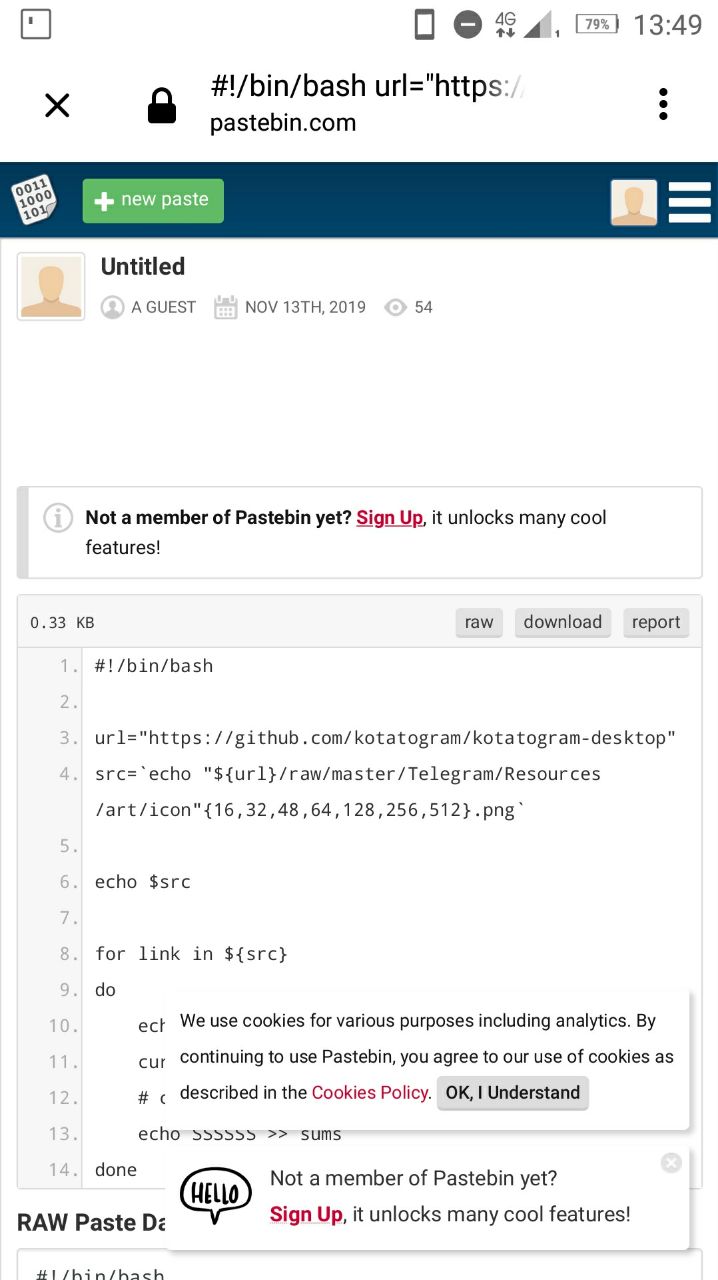This screenshot has height=1280, width=718.
Task: Tap the guest profile picture thumbnail
Action: (x=51, y=287)
